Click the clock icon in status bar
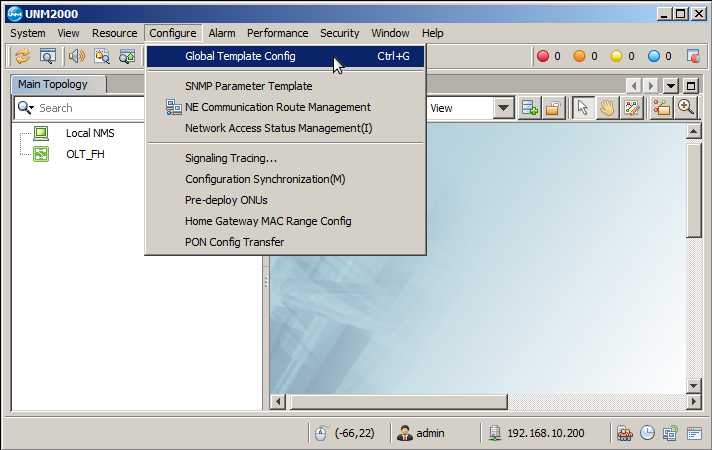Viewport: 712px width, 450px height. tap(648, 433)
